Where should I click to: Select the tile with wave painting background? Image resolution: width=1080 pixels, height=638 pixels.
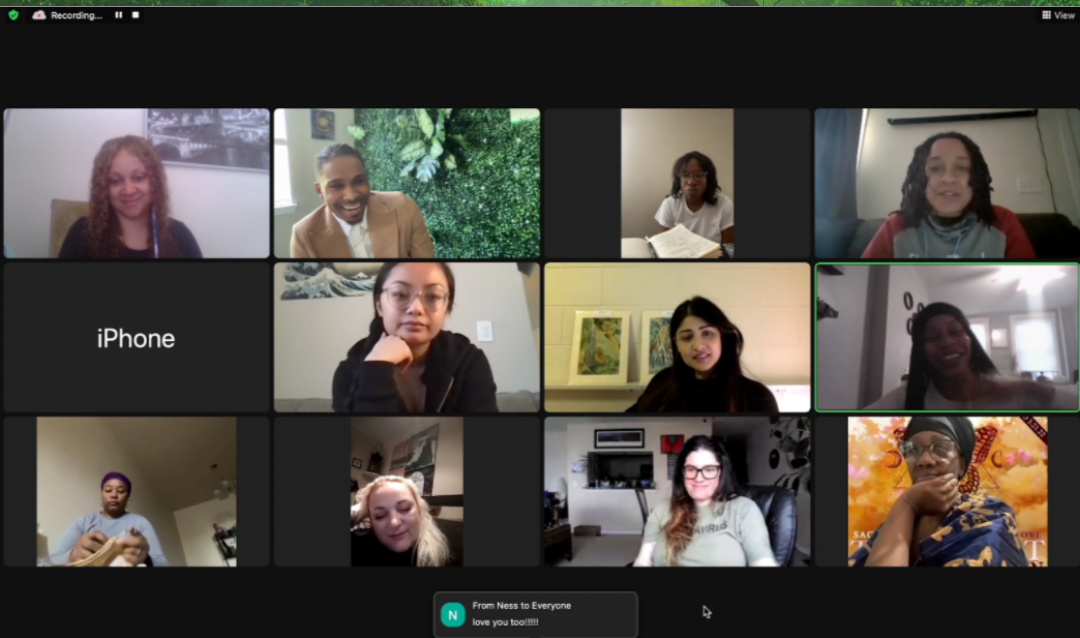406,338
